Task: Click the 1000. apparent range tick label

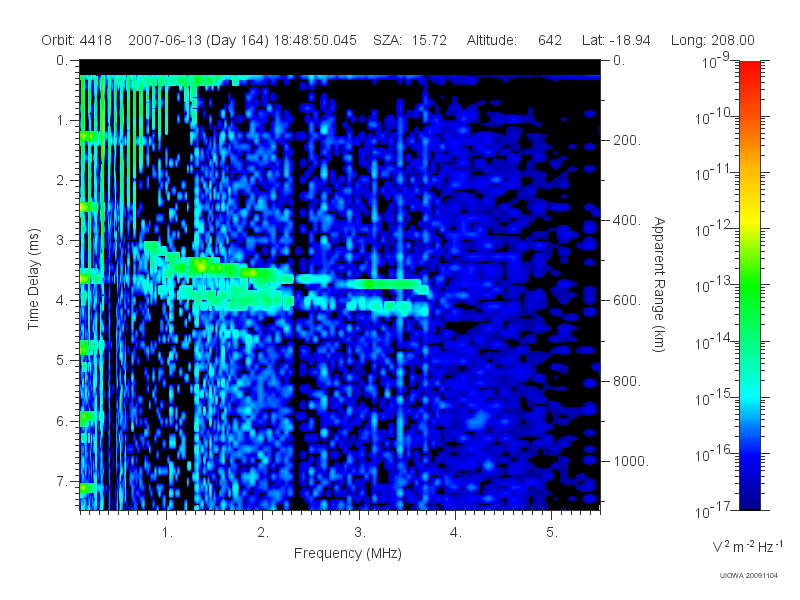Action: pos(631,461)
